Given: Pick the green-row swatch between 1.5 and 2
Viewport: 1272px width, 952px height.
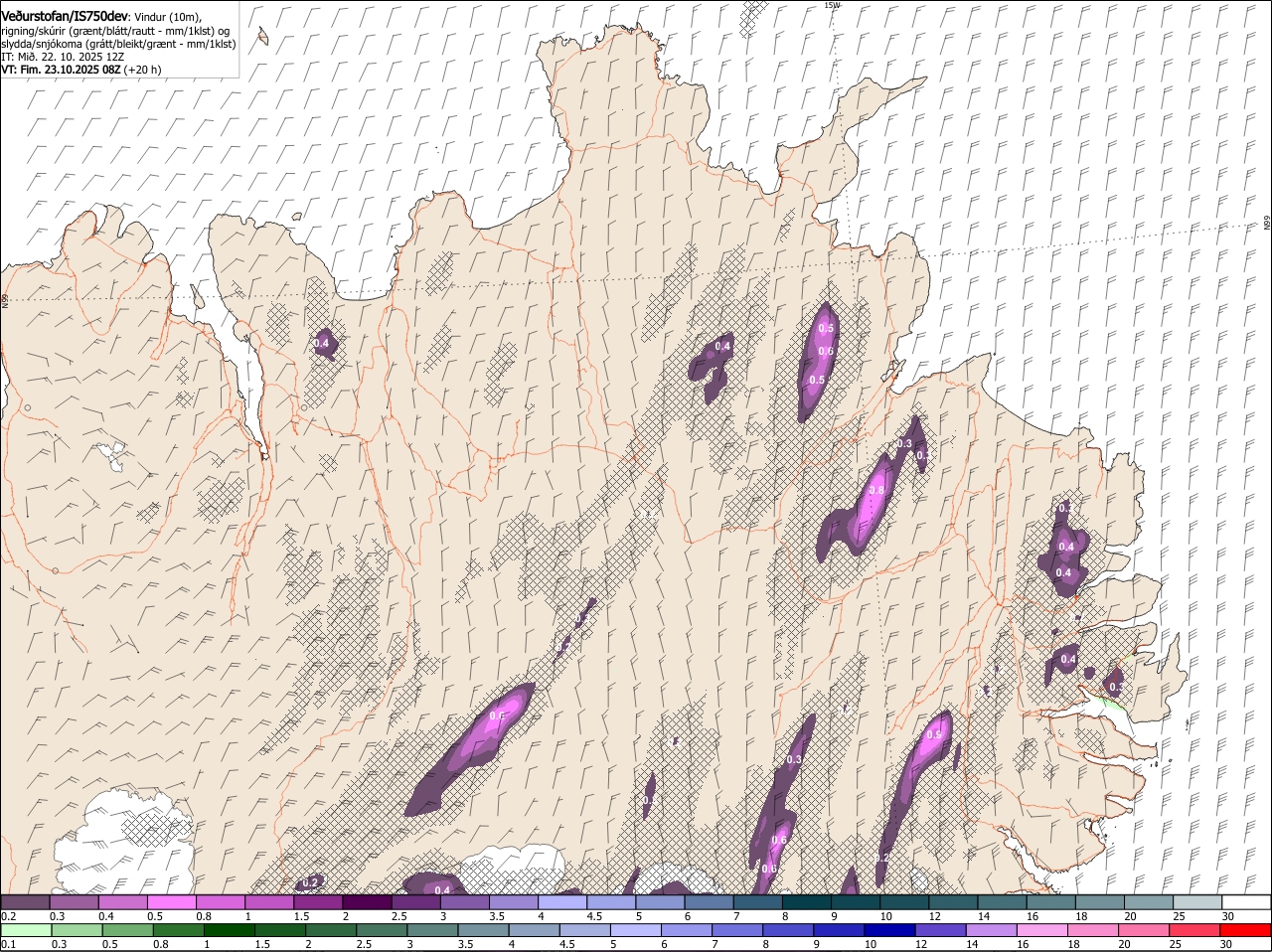Looking at the screenshot, I should (x=280, y=931).
